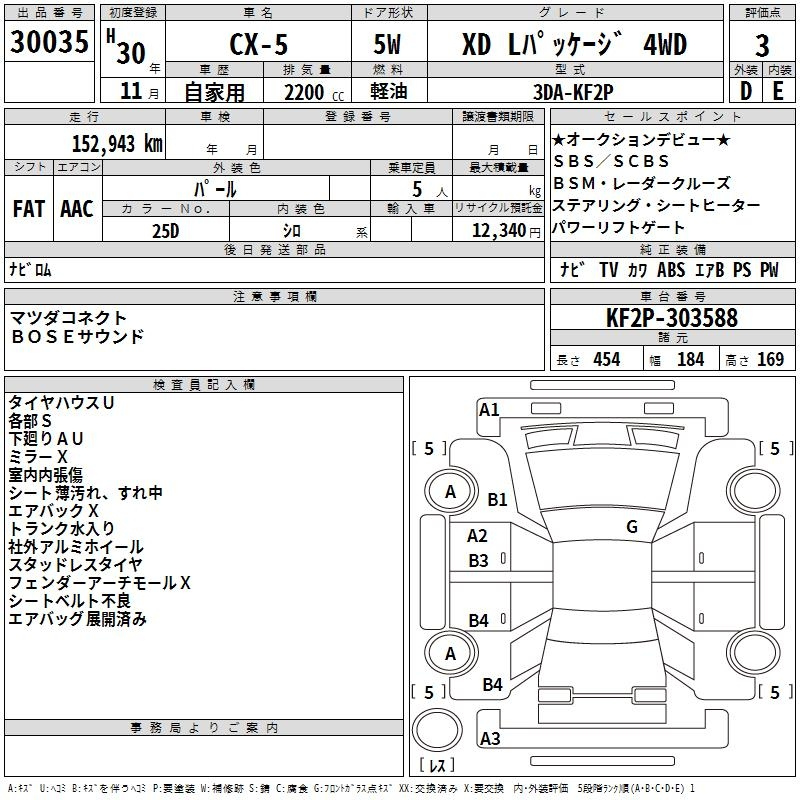The height and width of the screenshot is (800, 800).
Task: Click the interior color シロ
Action: (x=292, y=231)
